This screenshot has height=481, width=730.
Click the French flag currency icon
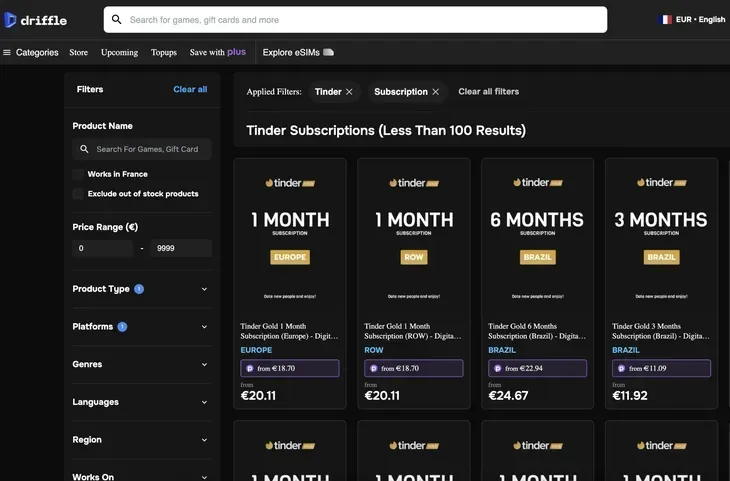point(665,20)
